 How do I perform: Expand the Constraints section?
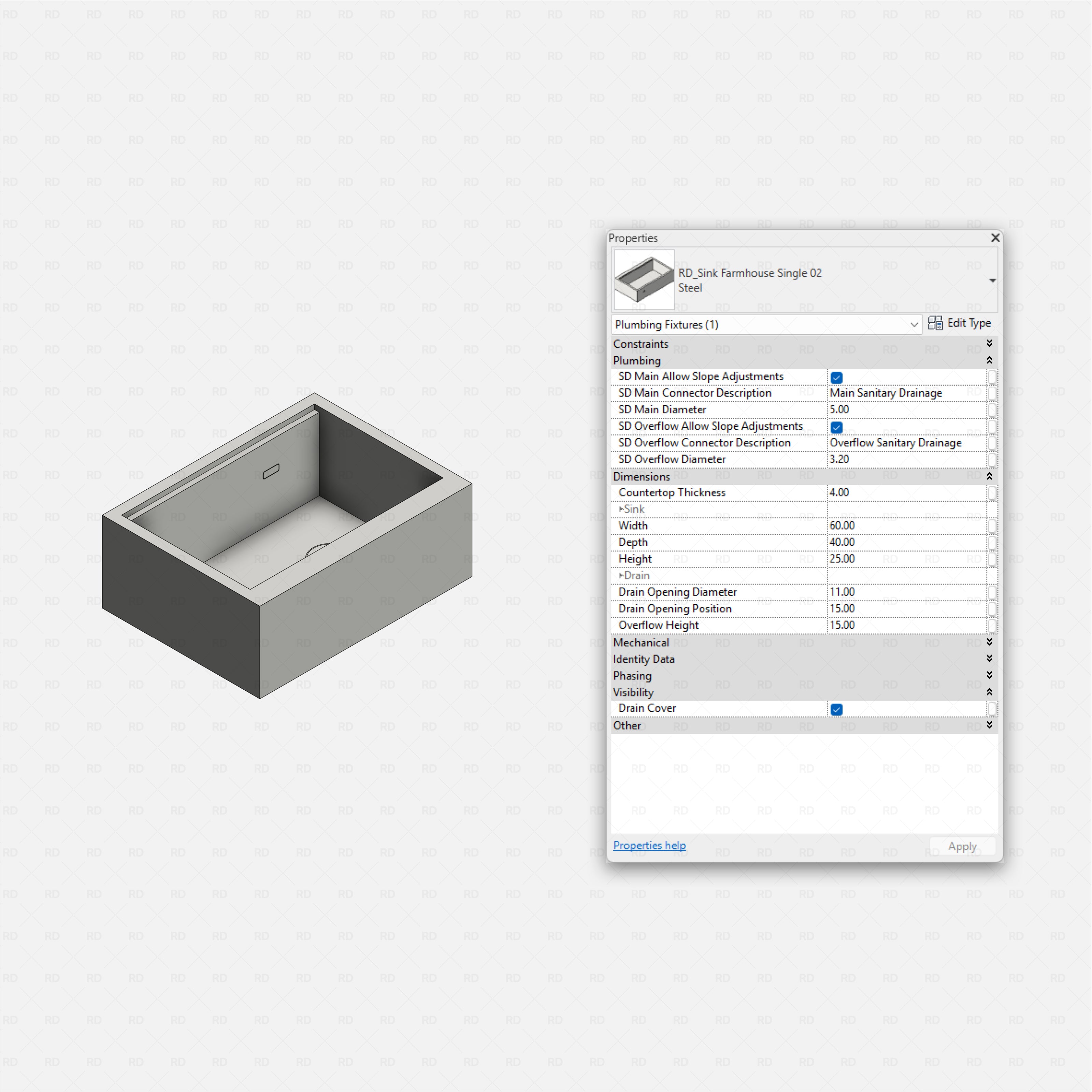[989, 343]
